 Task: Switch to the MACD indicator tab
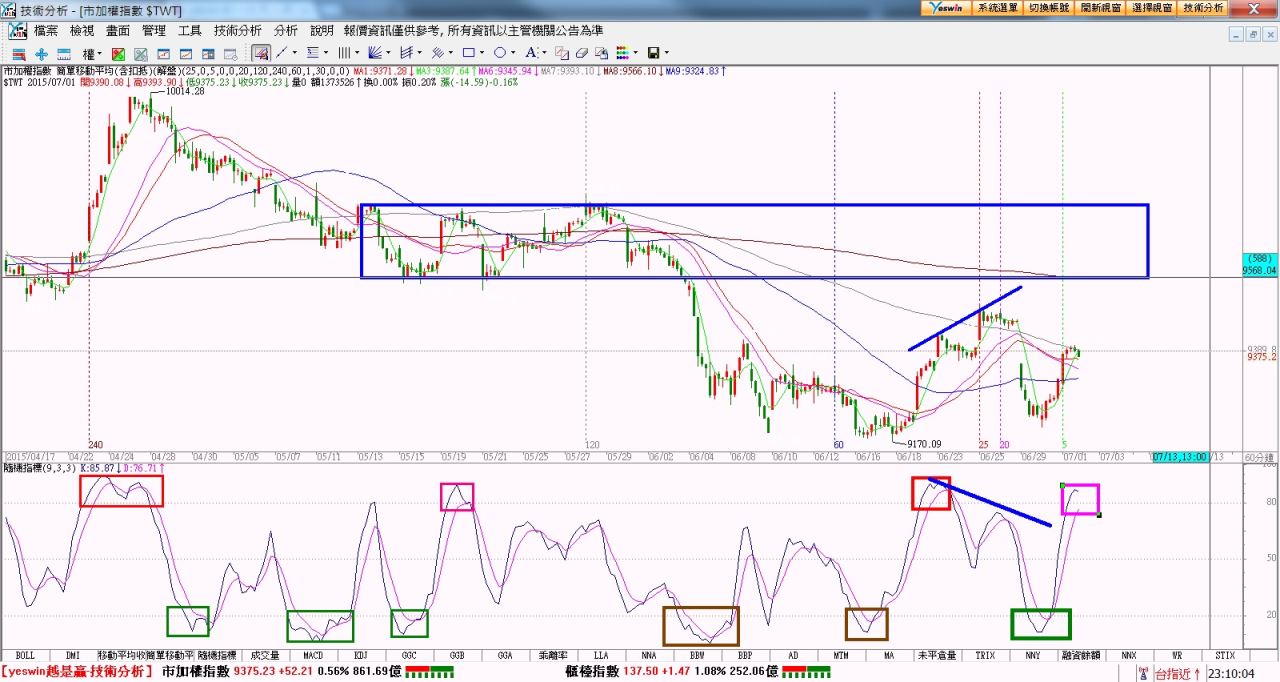[x=313, y=656]
